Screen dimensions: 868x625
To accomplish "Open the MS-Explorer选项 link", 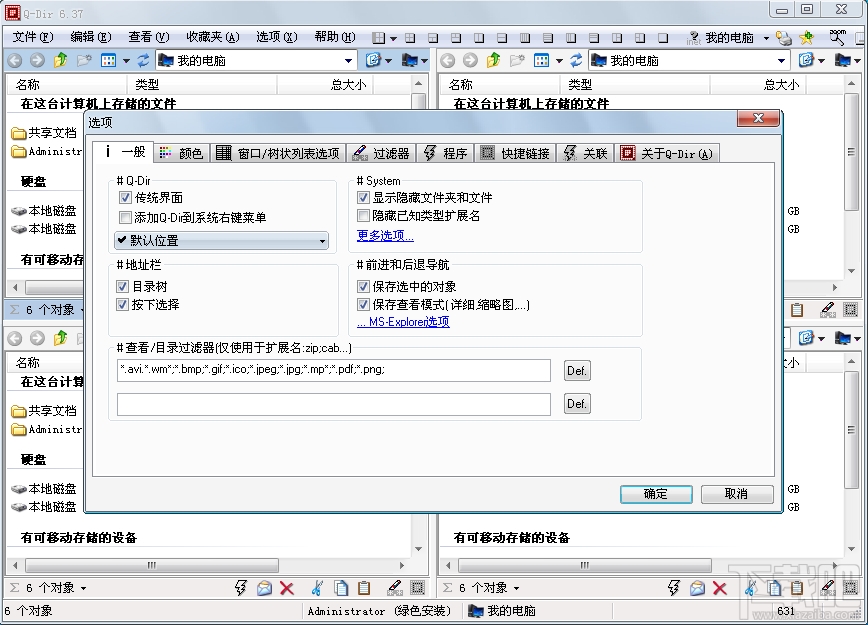I will 403,322.
